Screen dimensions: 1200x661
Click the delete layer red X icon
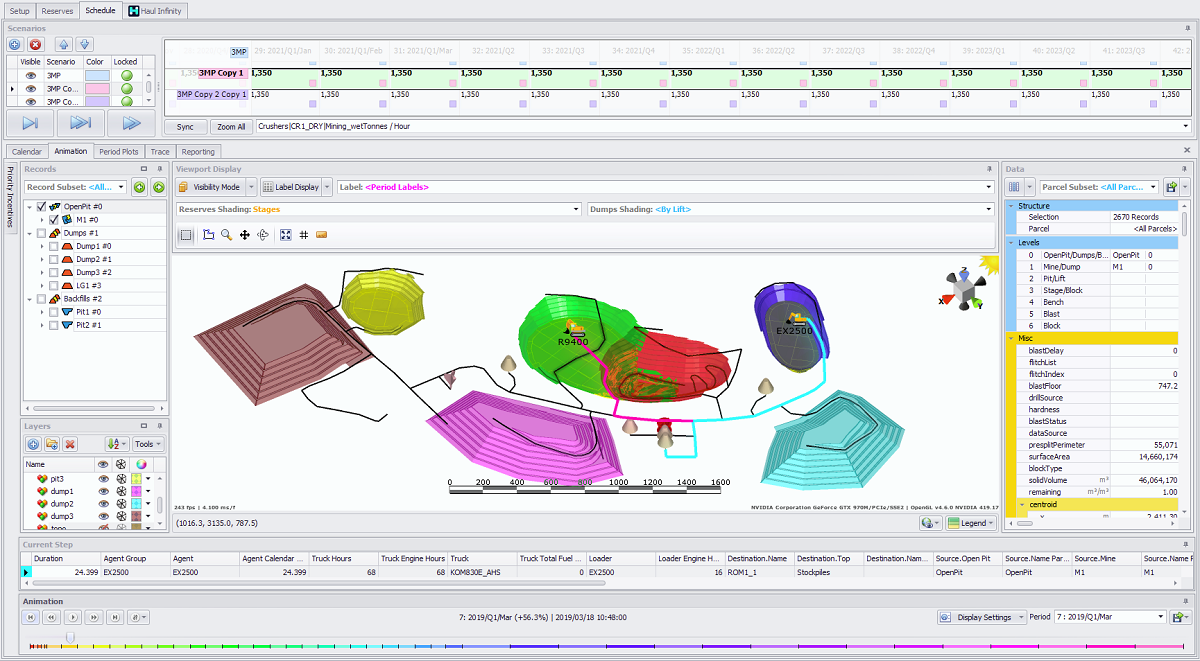(x=70, y=444)
